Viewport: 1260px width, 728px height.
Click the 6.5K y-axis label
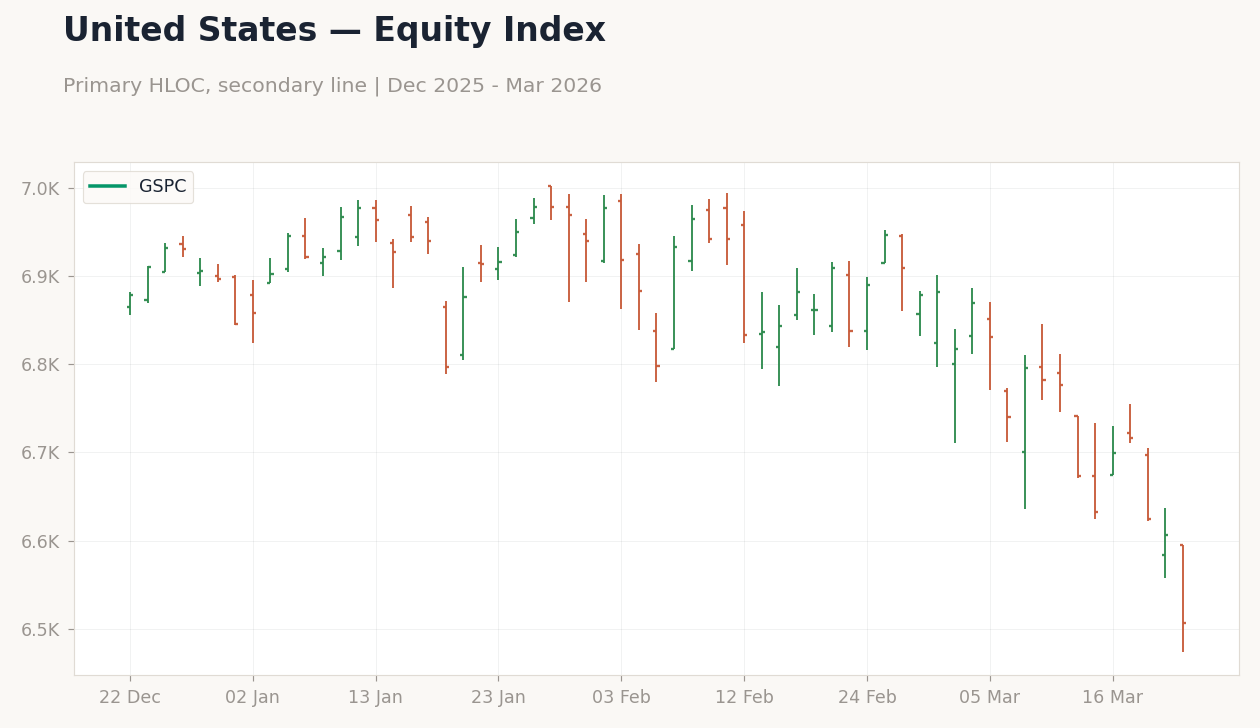[x=41, y=630]
